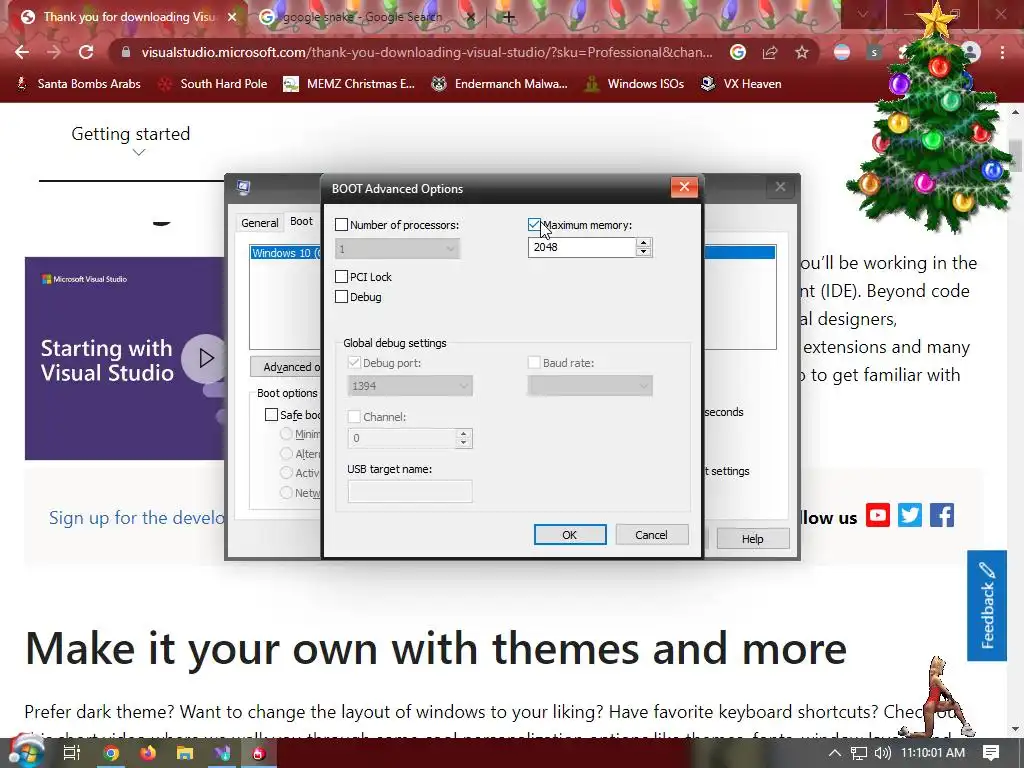Increase Maximum memory with up spinner

point(644,242)
